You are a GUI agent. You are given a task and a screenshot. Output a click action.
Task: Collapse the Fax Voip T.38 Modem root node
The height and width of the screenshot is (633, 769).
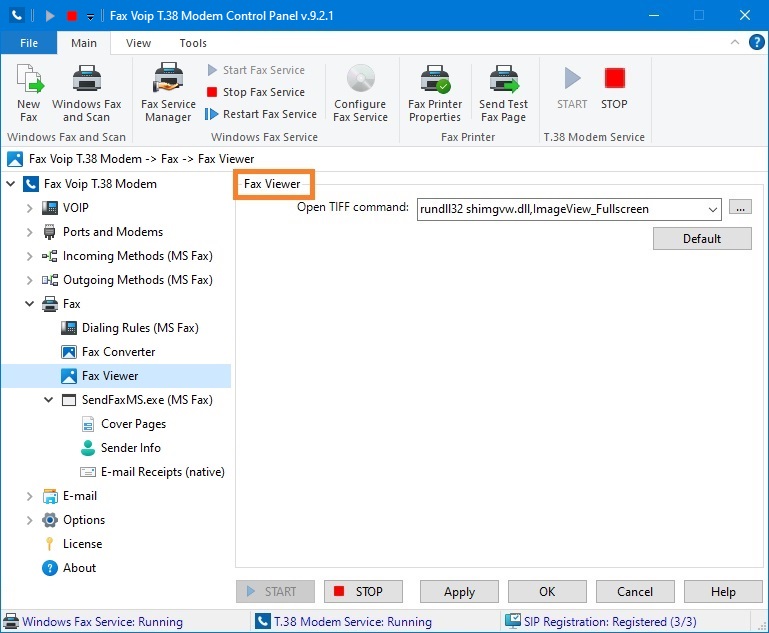point(11,184)
